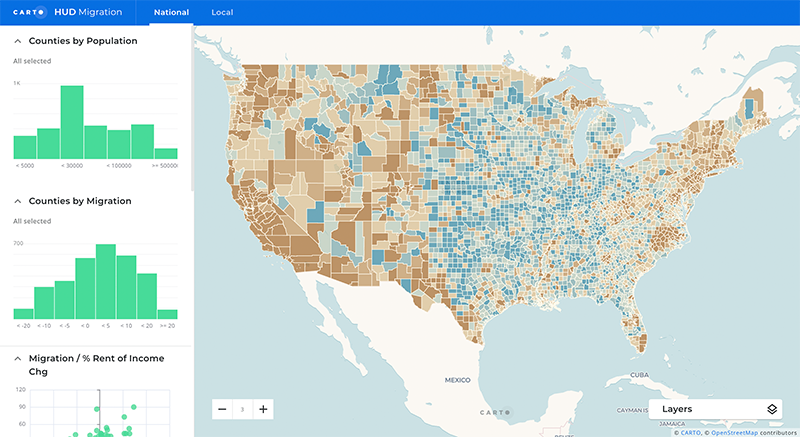800x437 pixels.
Task: Zoom out with the minus button
Action: tap(222, 409)
